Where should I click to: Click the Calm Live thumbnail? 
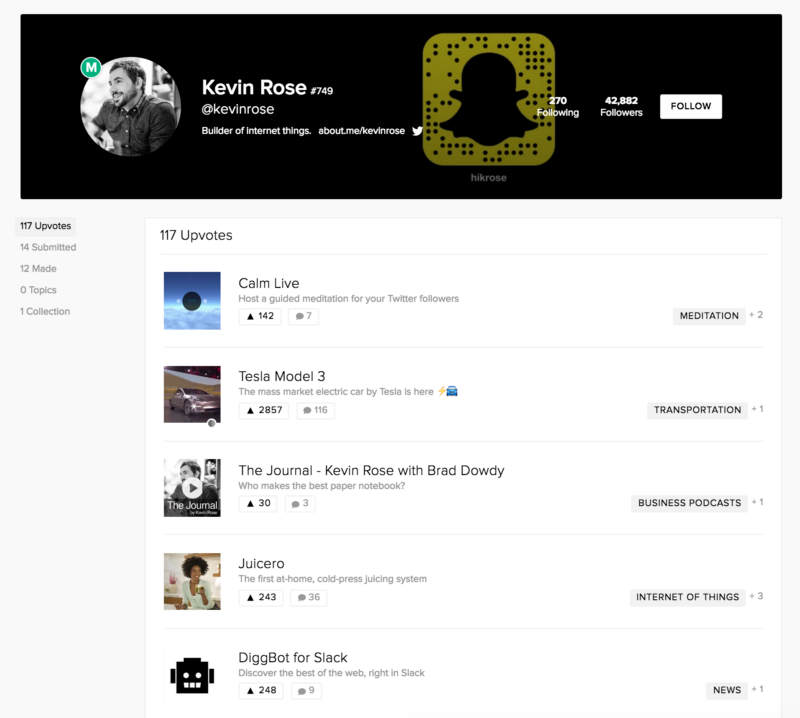(192, 301)
